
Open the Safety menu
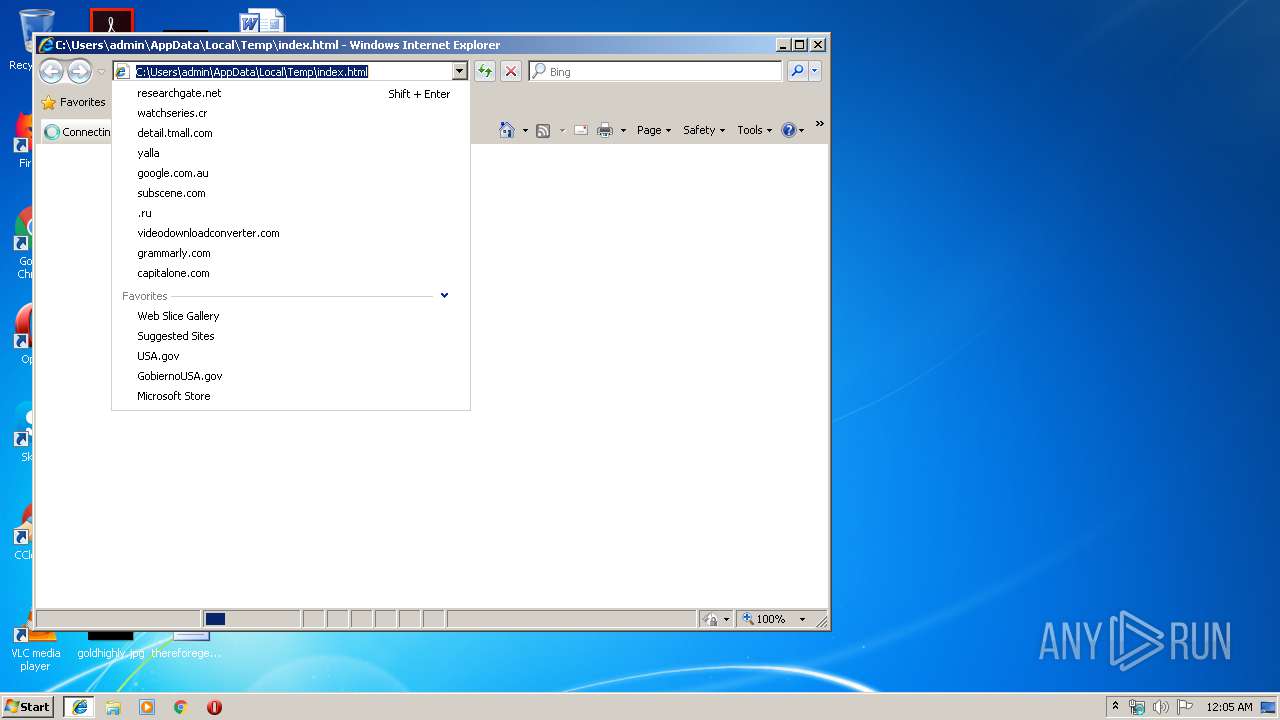coord(704,130)
